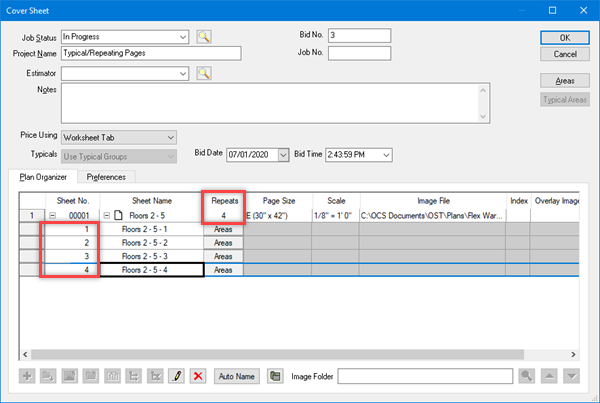Click the Notes scrollbar down arrow
This screenshot has height=403, width=600.
483,116
